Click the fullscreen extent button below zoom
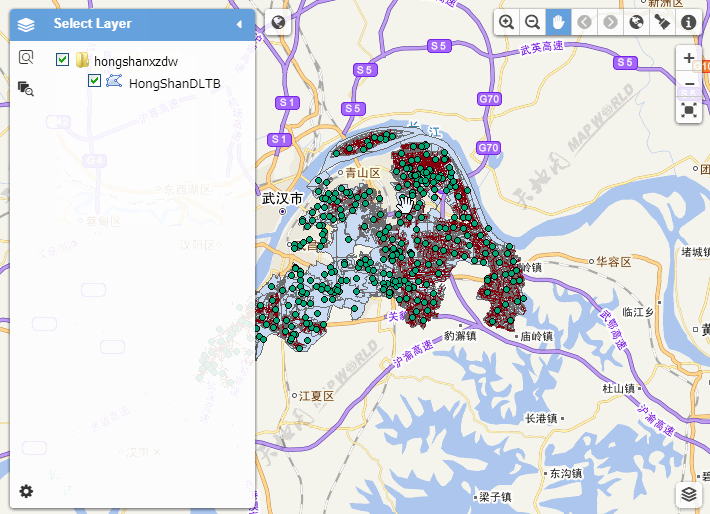The image size is (710, 514). coord(689,110)
